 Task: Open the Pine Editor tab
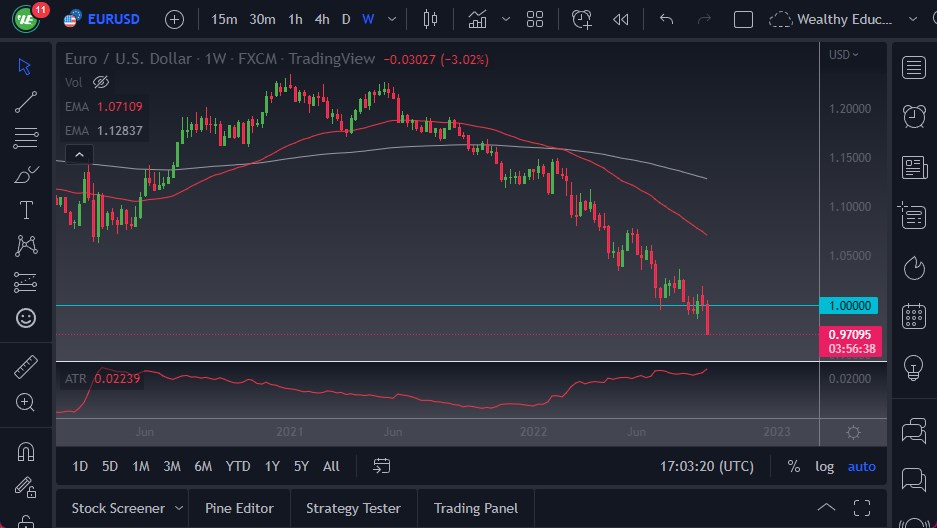[x=239, y=508]
